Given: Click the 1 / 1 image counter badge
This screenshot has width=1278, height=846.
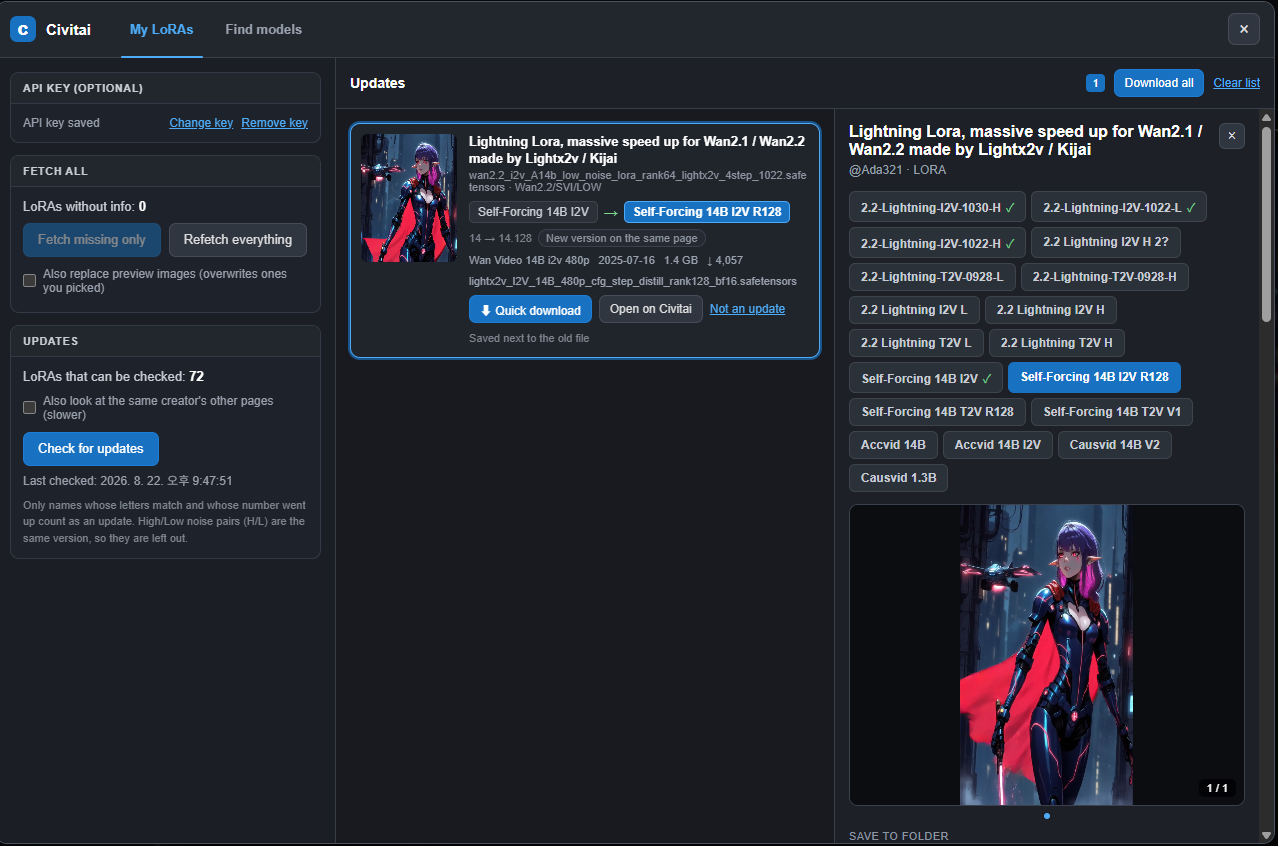Looking at the screenshot, I should coord(1217,788).
